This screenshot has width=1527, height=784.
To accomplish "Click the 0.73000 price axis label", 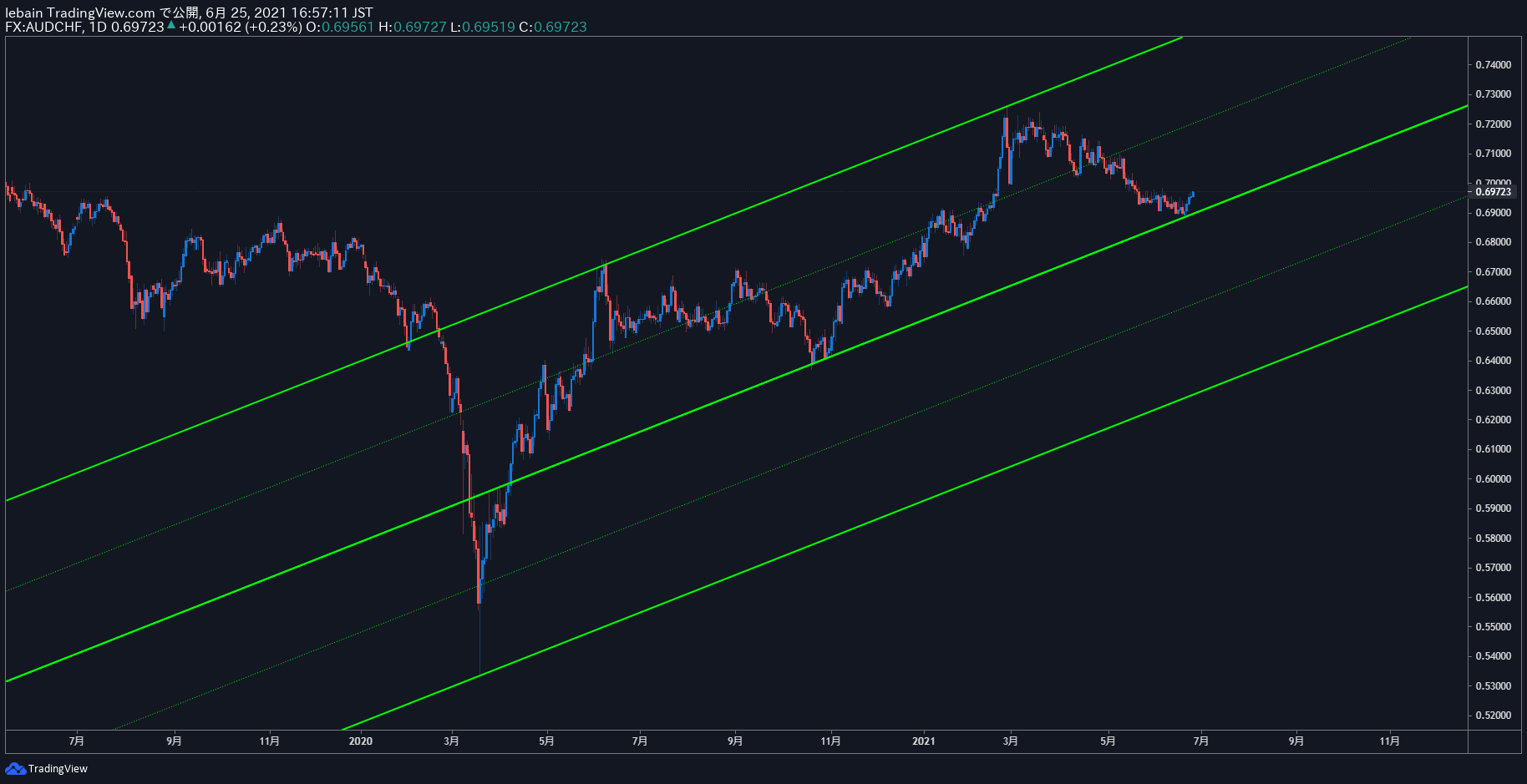I will pyautogui.click(x=1494, y=94).
